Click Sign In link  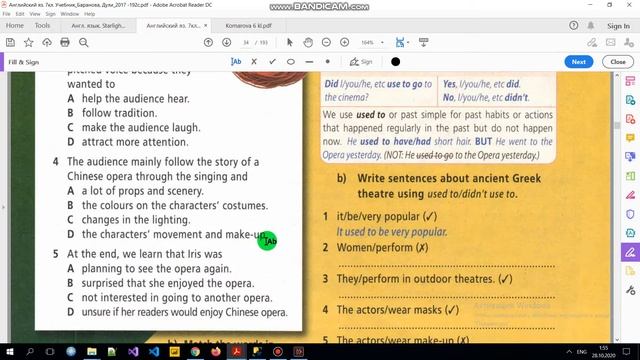tap(618, 26)
